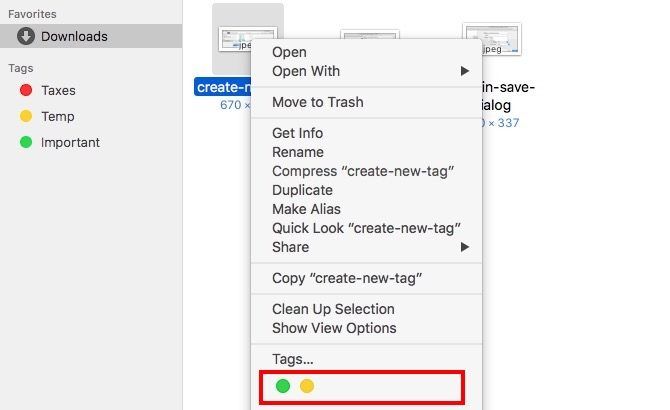This screenshot has height=410, width=670.
Task: Apply the yellow tag in context menu
Action: tap(307, 386)
